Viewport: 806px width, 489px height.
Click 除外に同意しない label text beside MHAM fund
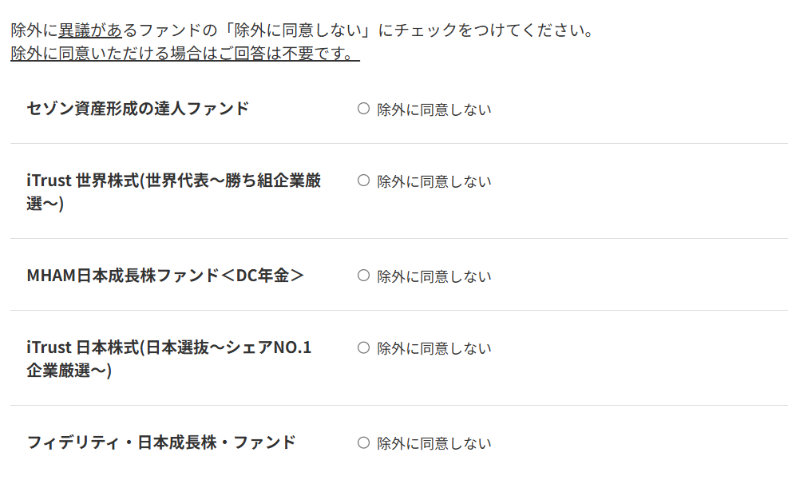pos(434,277)
